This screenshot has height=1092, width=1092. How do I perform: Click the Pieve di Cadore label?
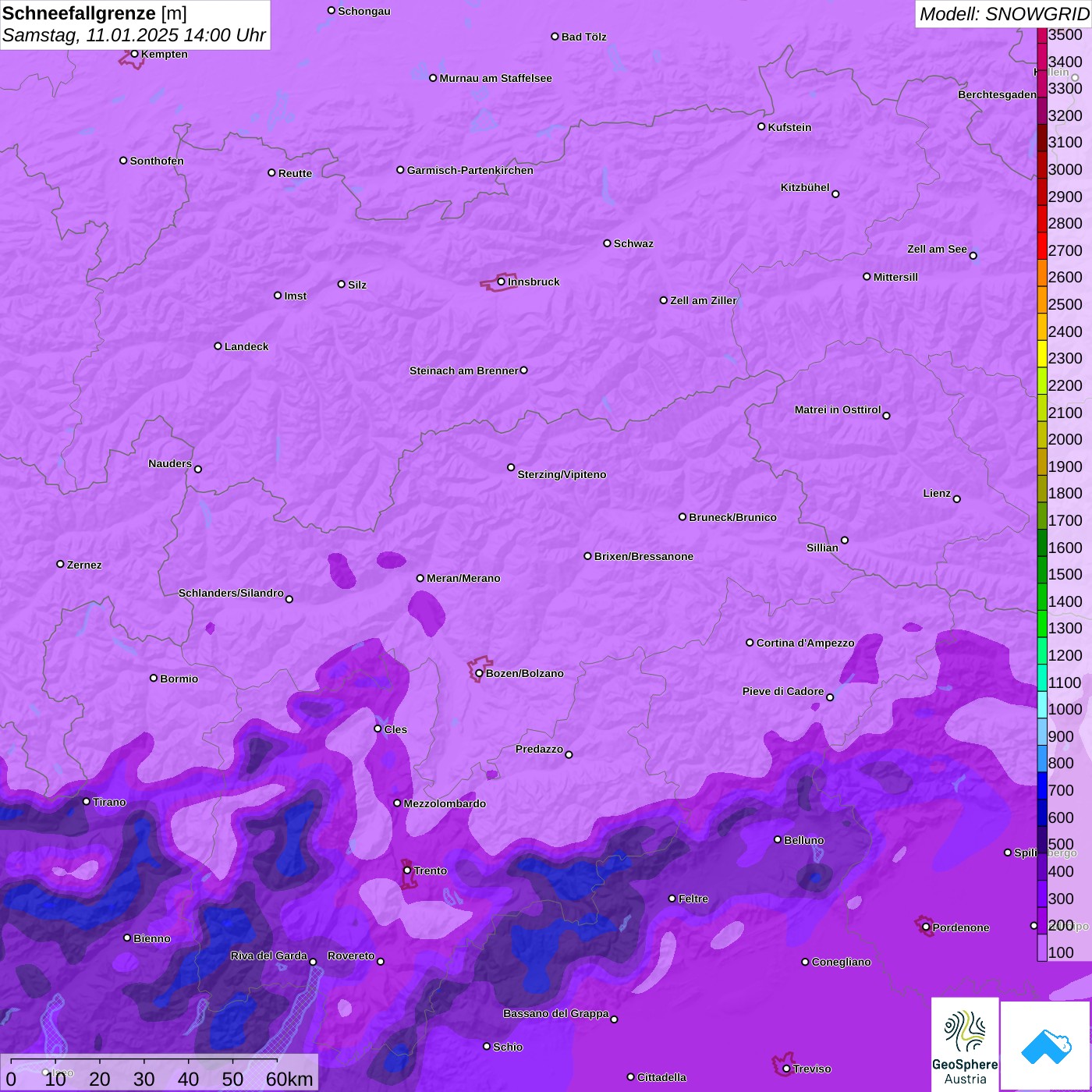(783, 691)
